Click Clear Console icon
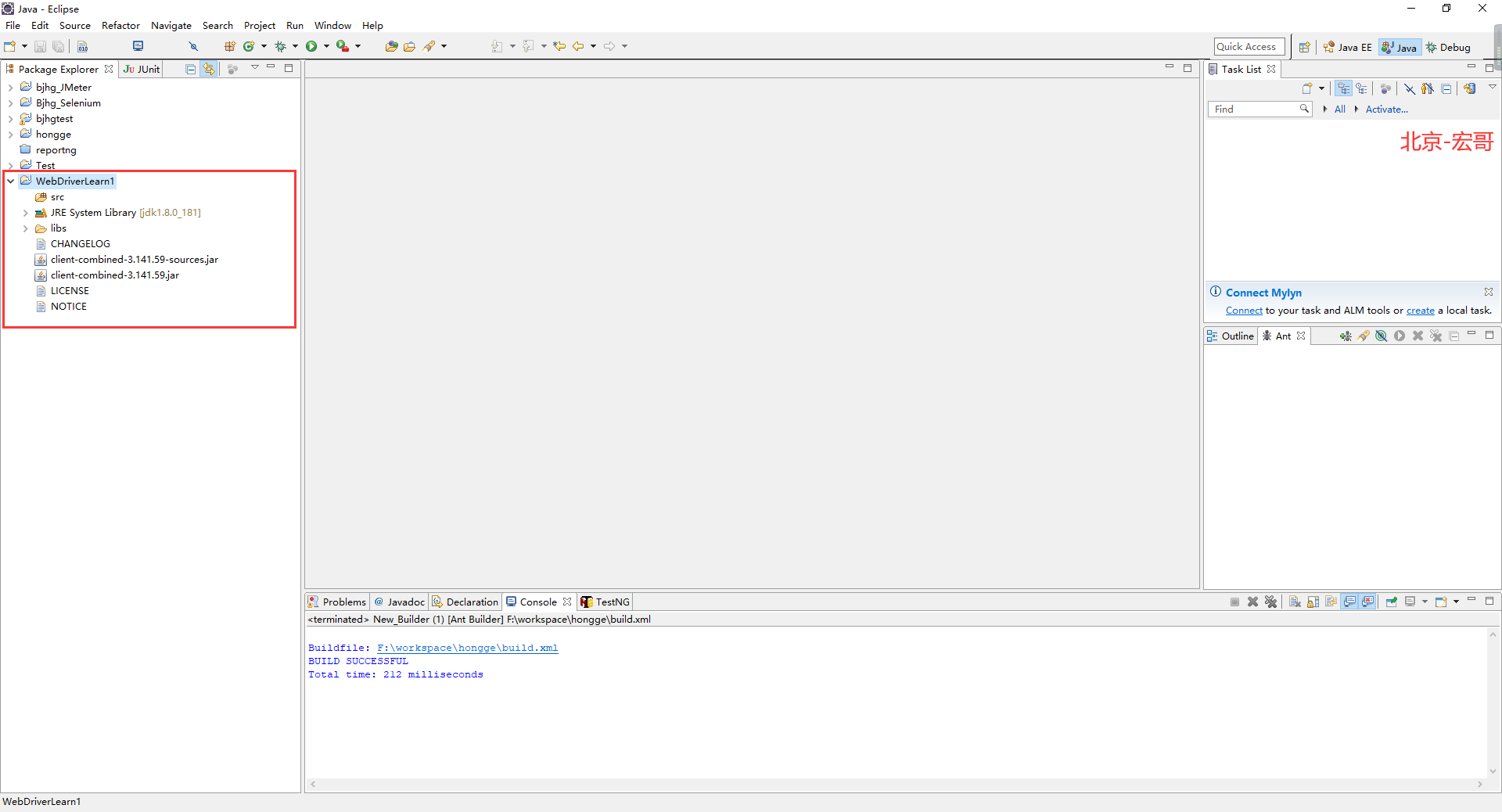Viewport: 1502px width, 812px height. click(x=1295, y=602)
